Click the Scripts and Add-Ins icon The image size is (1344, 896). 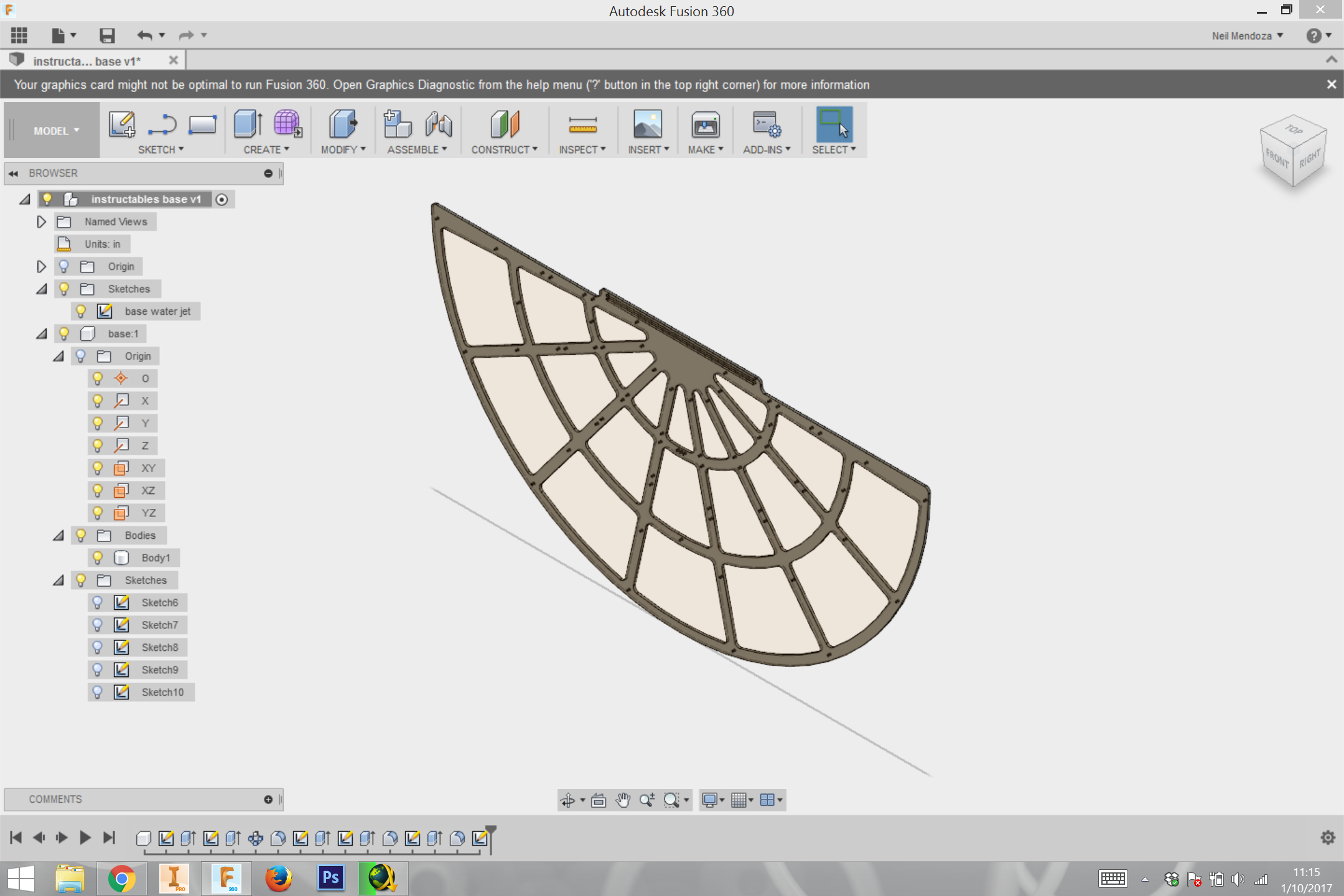coord(767,124)
